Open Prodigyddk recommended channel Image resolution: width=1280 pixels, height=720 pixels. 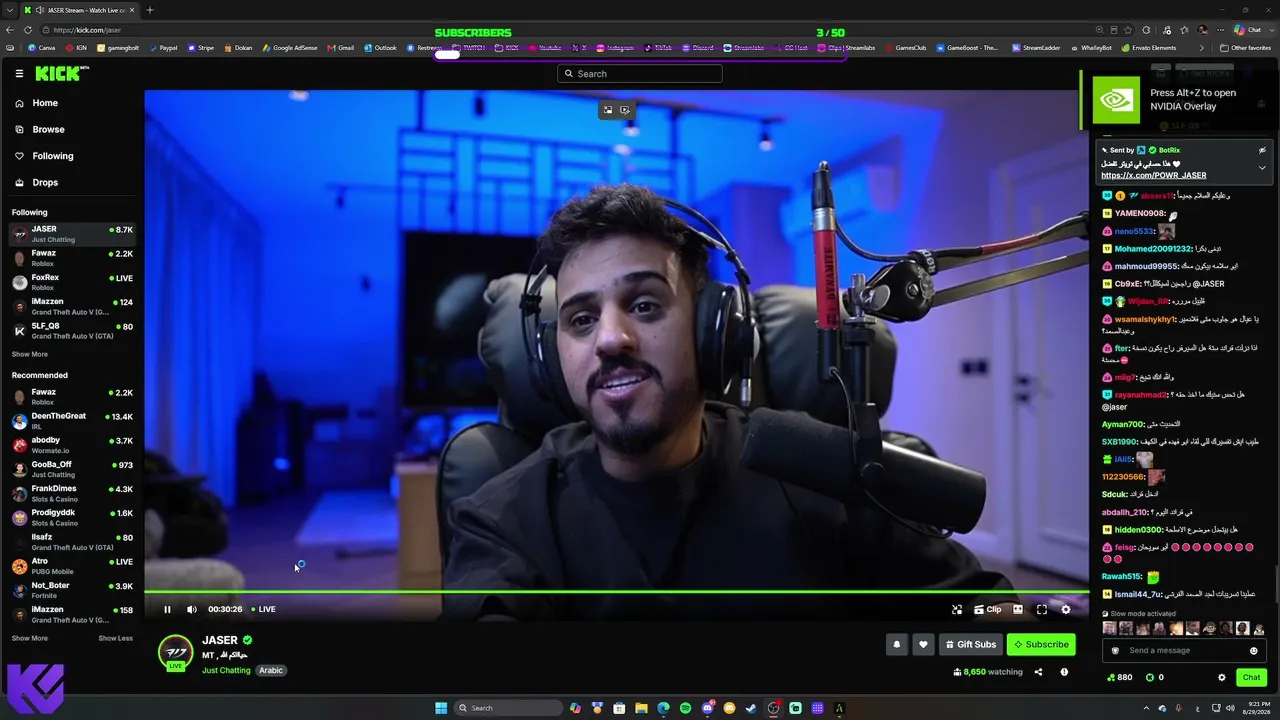click(72, 518)
